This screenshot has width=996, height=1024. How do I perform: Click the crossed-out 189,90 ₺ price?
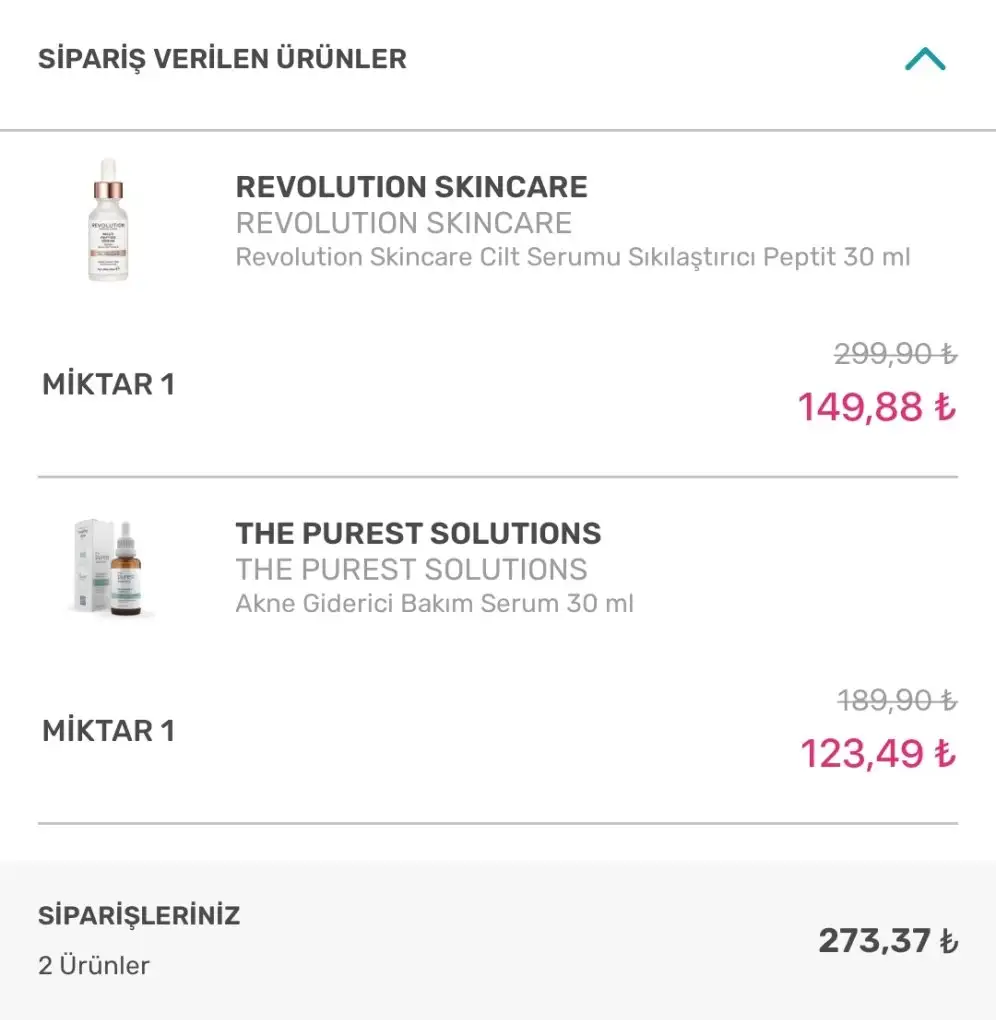895,701
